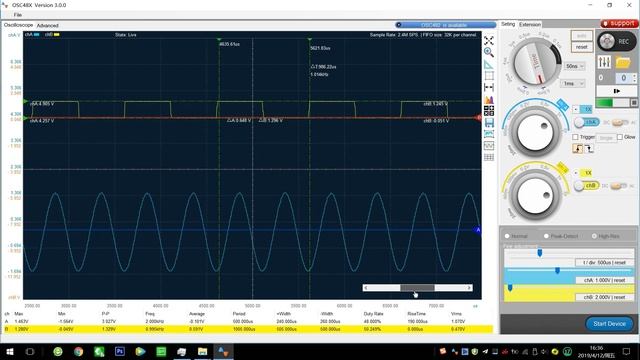Adjust the yellow chB fine-adjust slider handle
Viewport: 640px width, 360px height.
coord(510,288)
